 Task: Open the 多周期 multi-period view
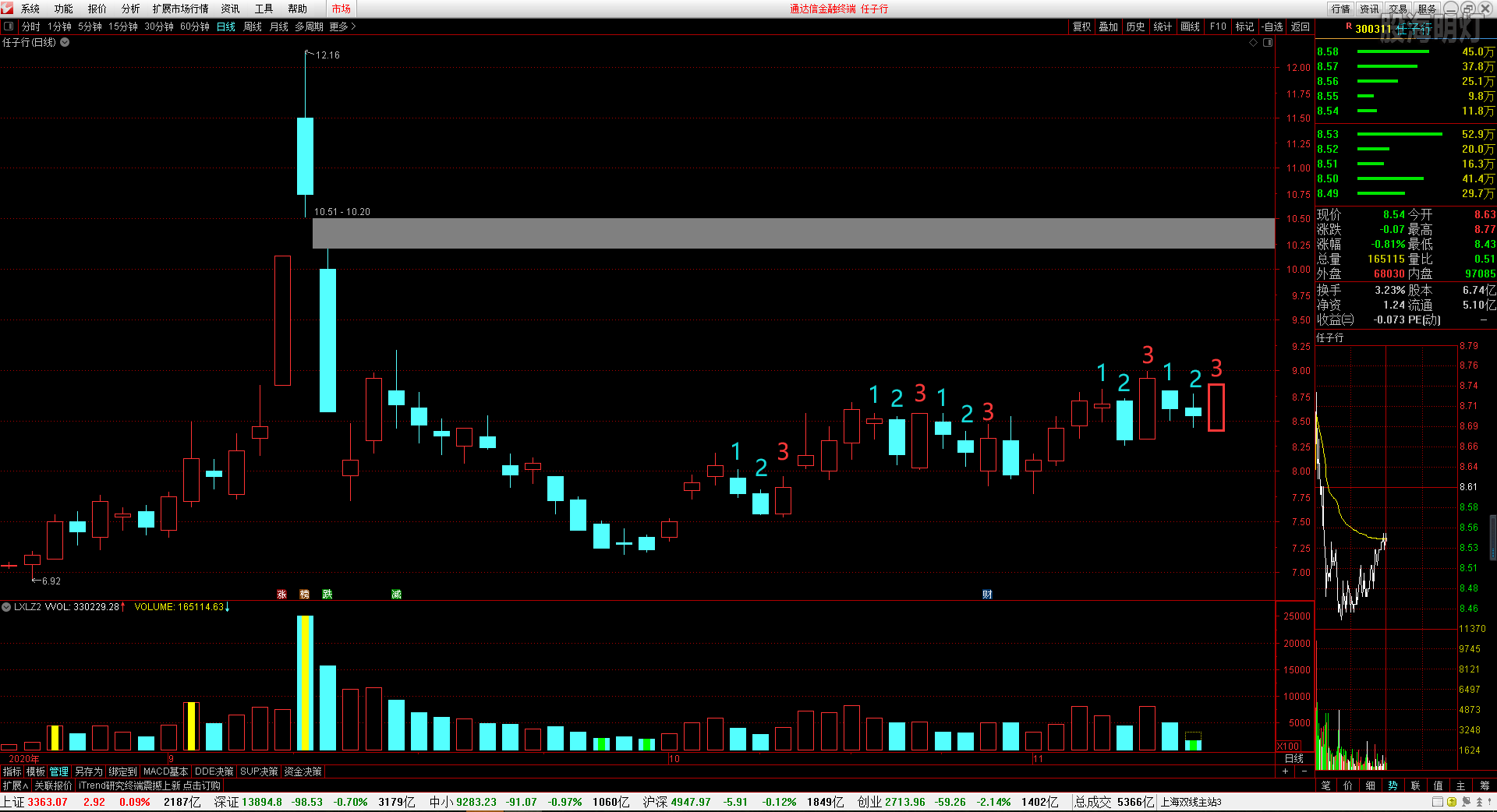309,26
